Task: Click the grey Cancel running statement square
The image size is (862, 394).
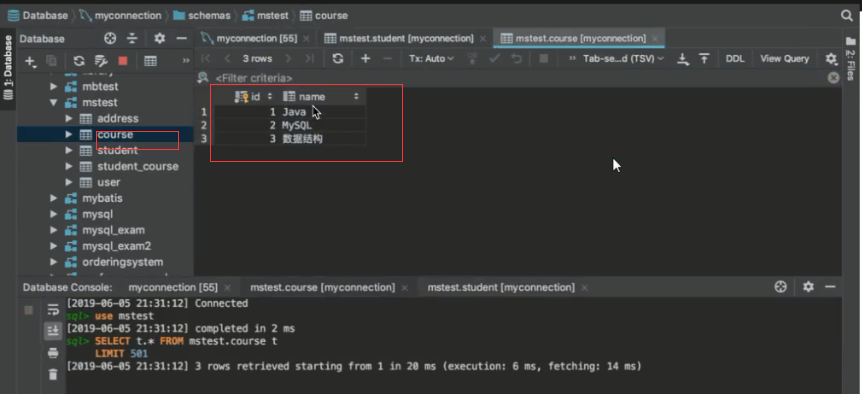Action: pos(544,58)
